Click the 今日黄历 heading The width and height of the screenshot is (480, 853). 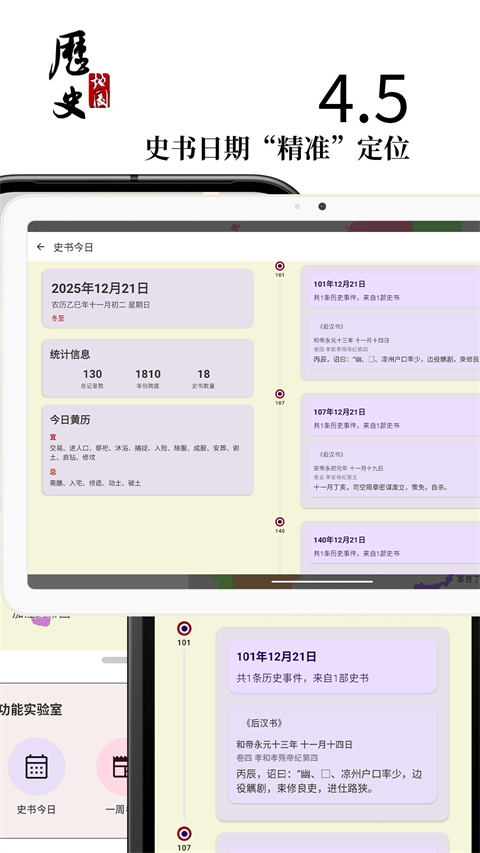pos(70,420)
